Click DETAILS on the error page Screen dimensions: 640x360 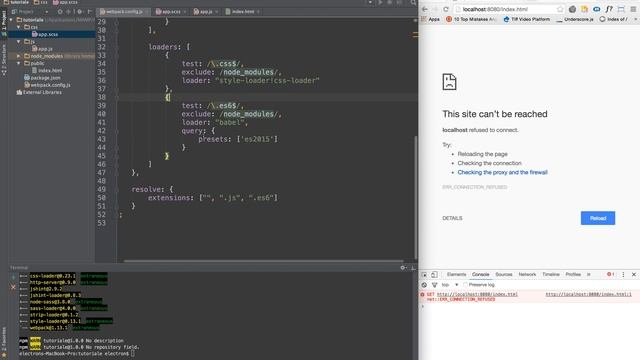[452, 218]
